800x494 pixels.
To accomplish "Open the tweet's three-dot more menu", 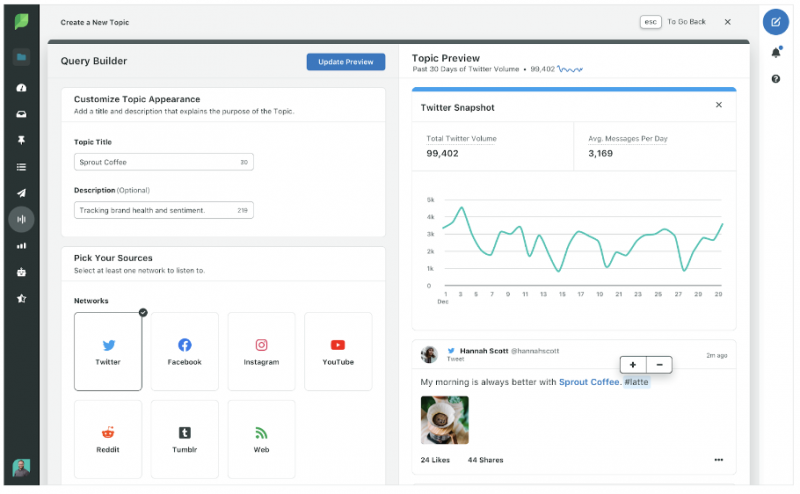I will (718, 460).
